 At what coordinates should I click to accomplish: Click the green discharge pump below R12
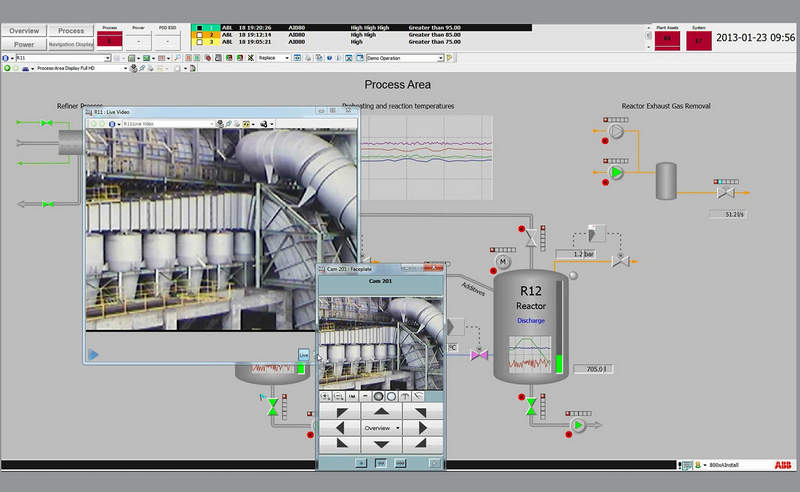(578, 425)
